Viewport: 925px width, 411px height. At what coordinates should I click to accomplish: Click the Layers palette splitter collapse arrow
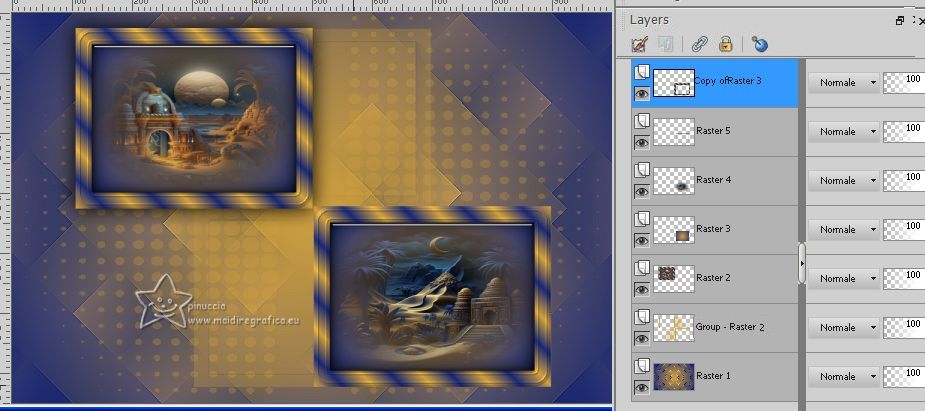point(802,263)
